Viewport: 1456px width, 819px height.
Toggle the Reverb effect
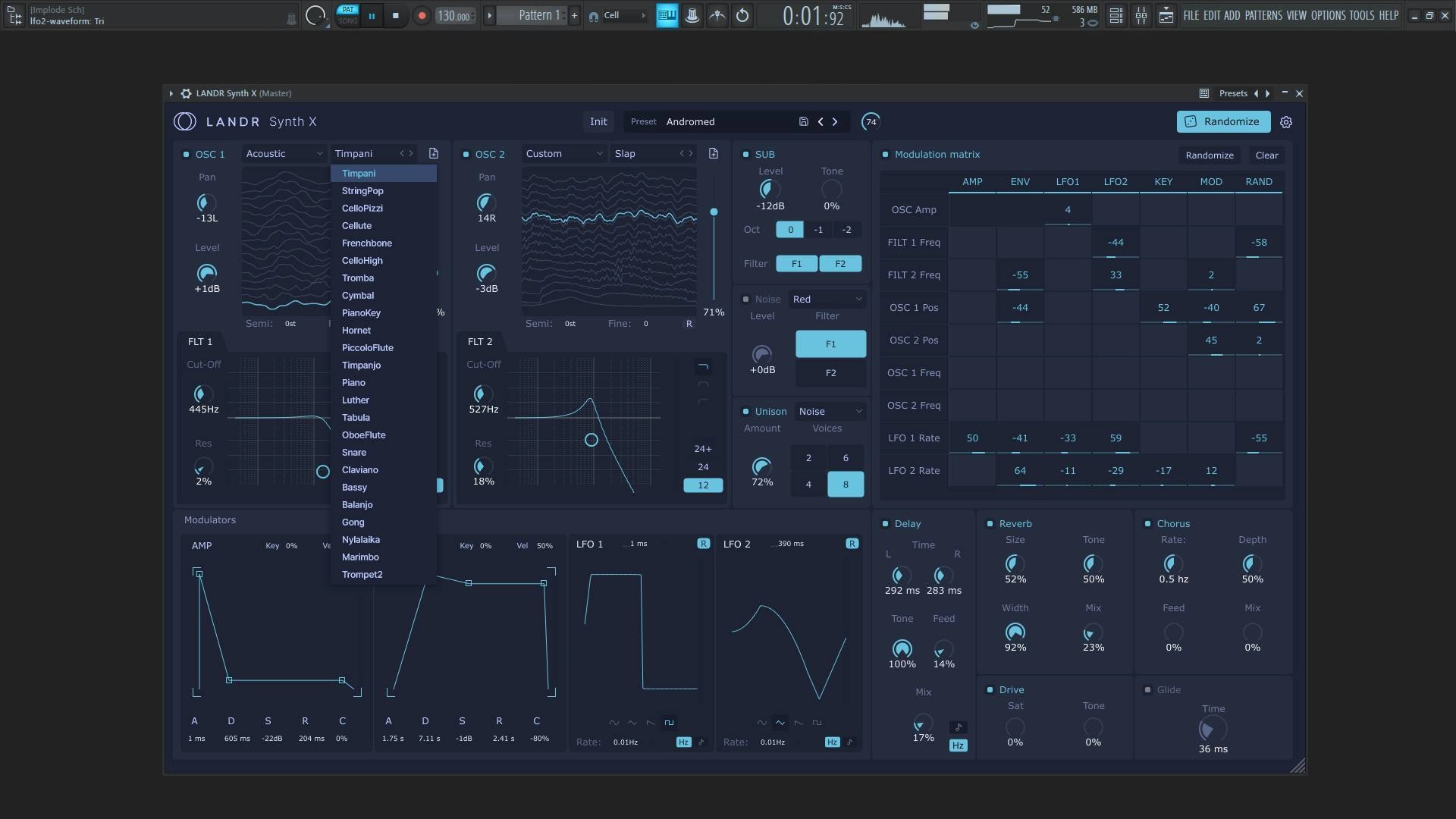coord(990,524)
